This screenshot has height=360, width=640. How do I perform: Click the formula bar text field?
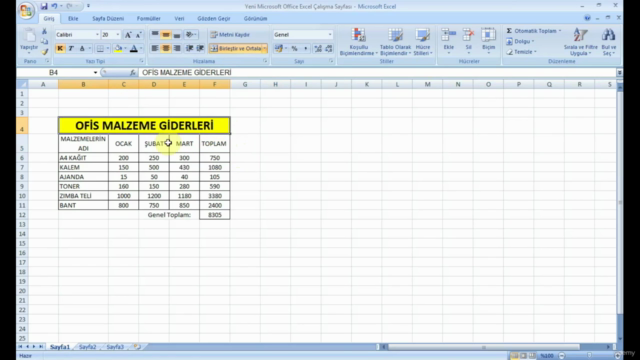[377, 73]
